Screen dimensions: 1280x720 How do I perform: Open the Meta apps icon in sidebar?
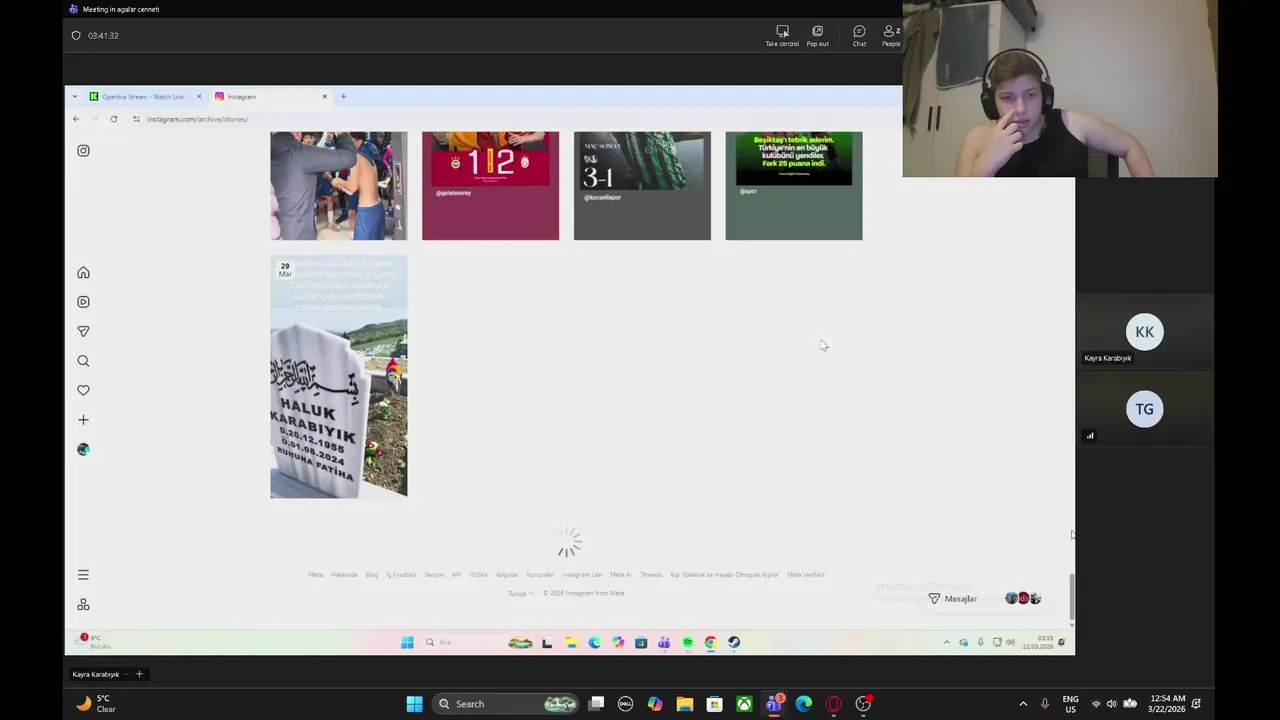[83, 605]
